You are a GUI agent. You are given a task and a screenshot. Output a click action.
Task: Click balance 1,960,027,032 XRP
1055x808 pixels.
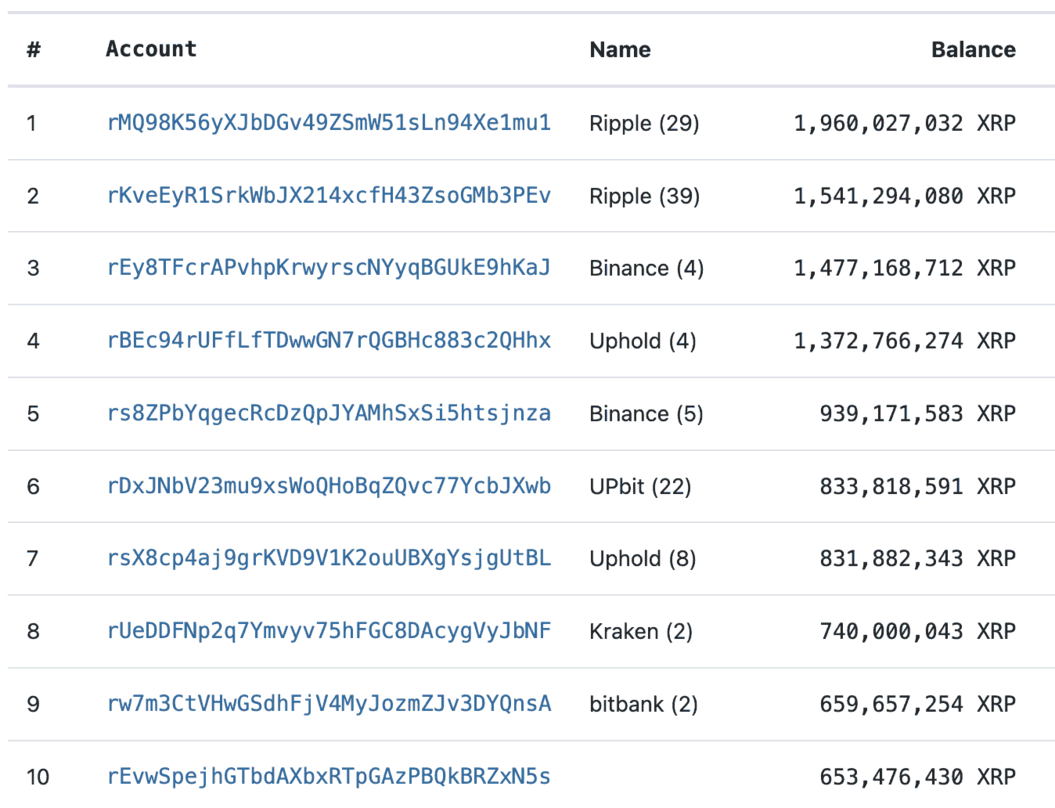point(905,124)
